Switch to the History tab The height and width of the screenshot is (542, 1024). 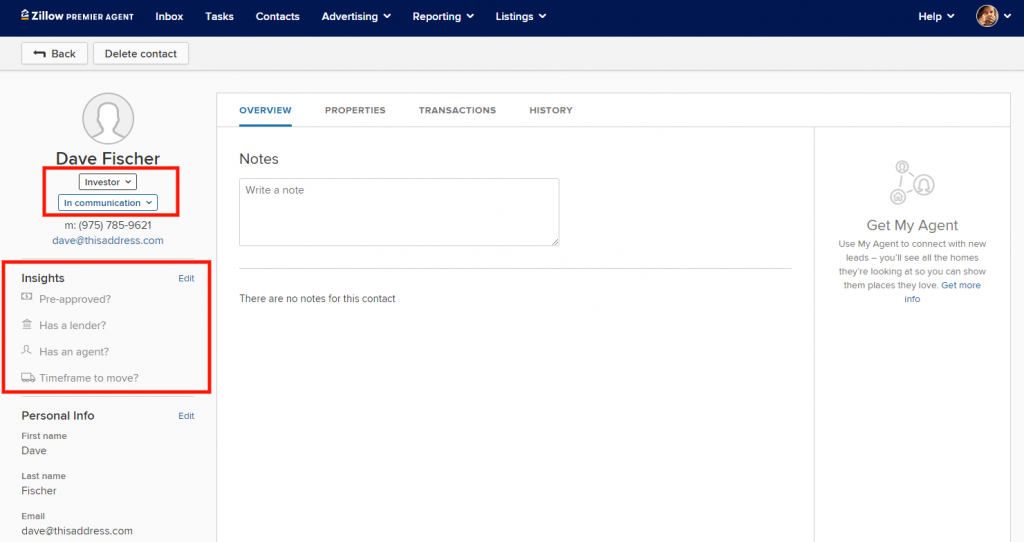click(551, 110)
